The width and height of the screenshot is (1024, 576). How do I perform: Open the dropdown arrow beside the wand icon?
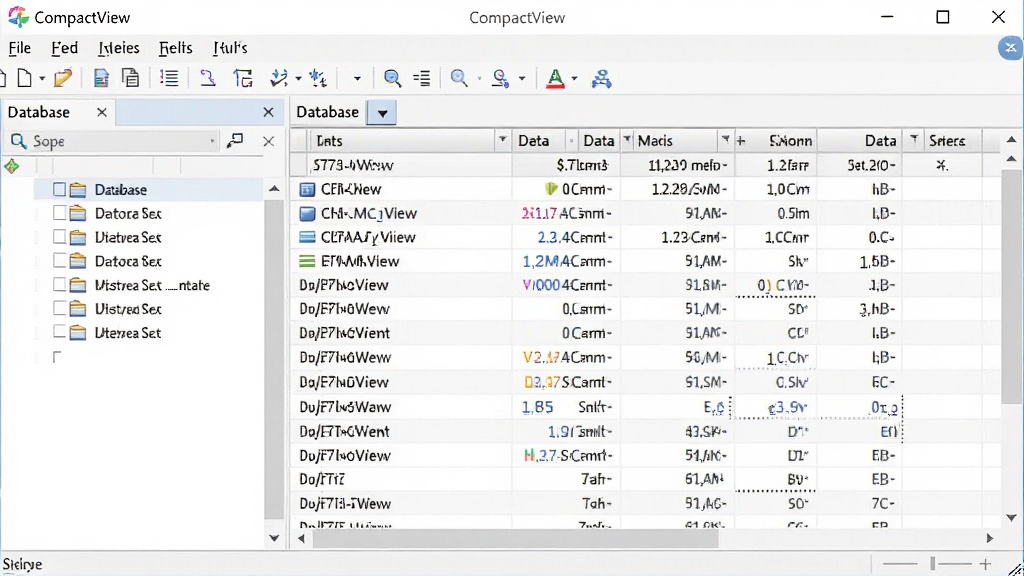[298, 79]
